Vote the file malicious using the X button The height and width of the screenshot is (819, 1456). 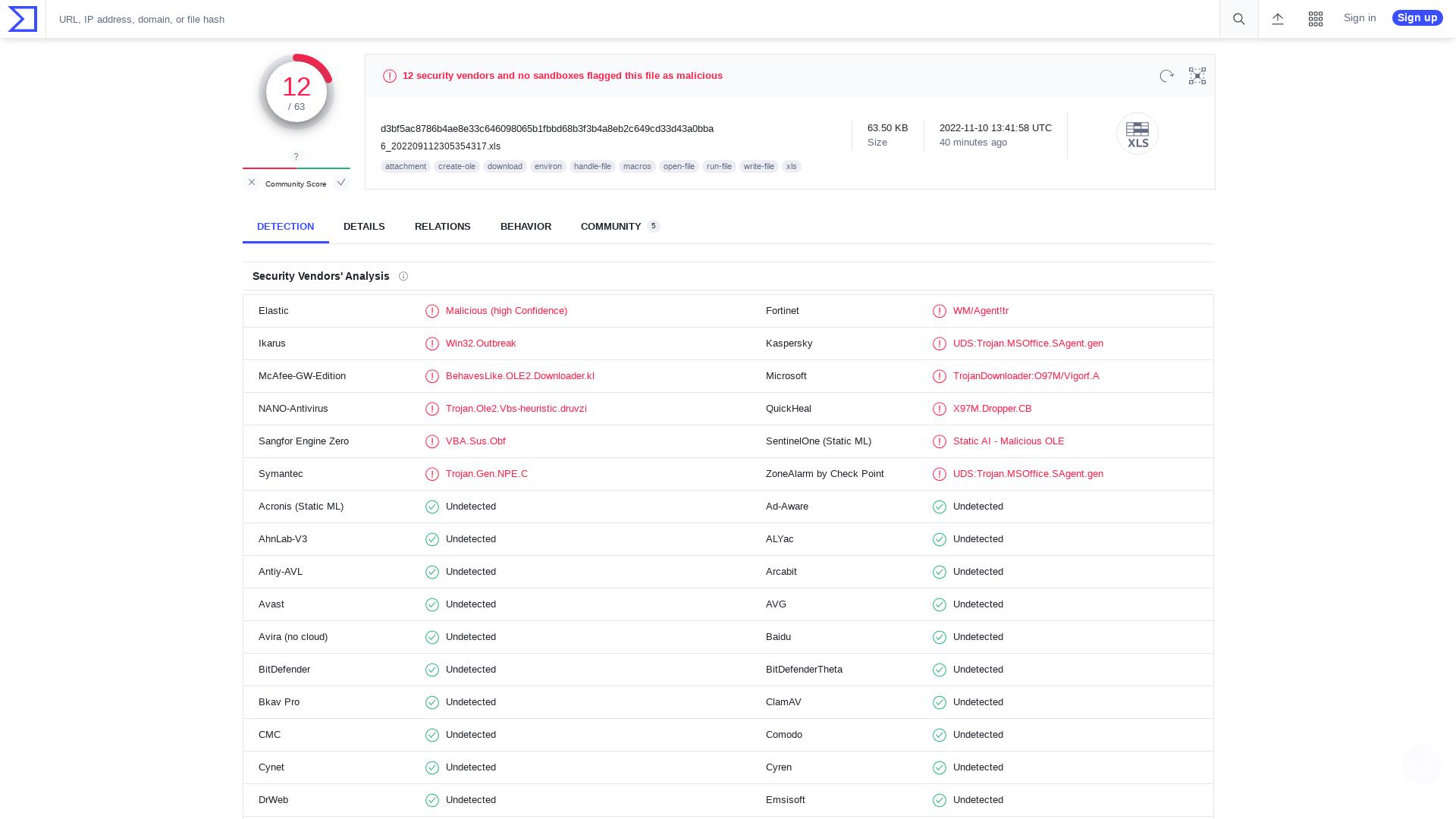(251, 182)
